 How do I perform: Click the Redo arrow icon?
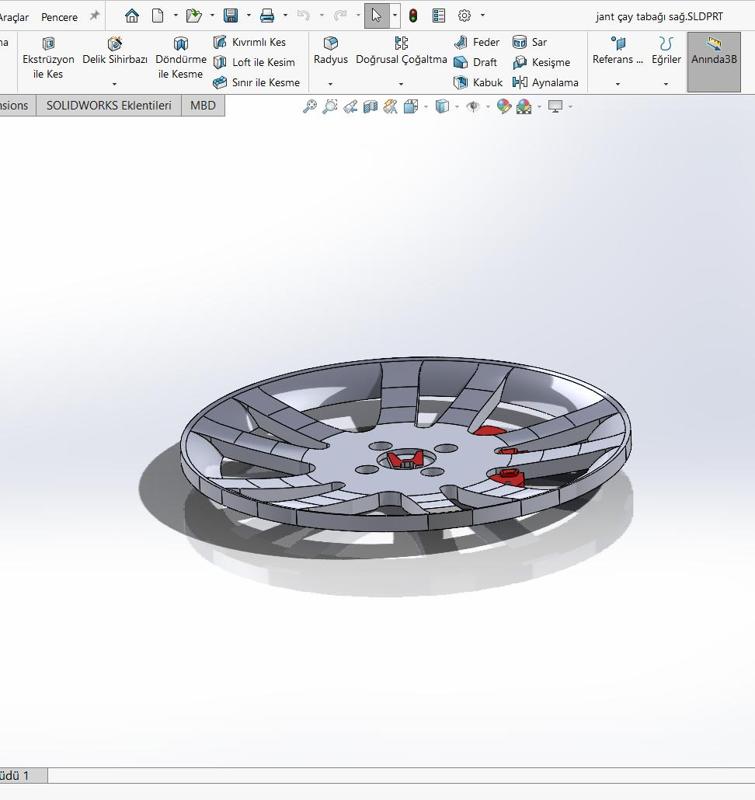(x=340, y=16)
